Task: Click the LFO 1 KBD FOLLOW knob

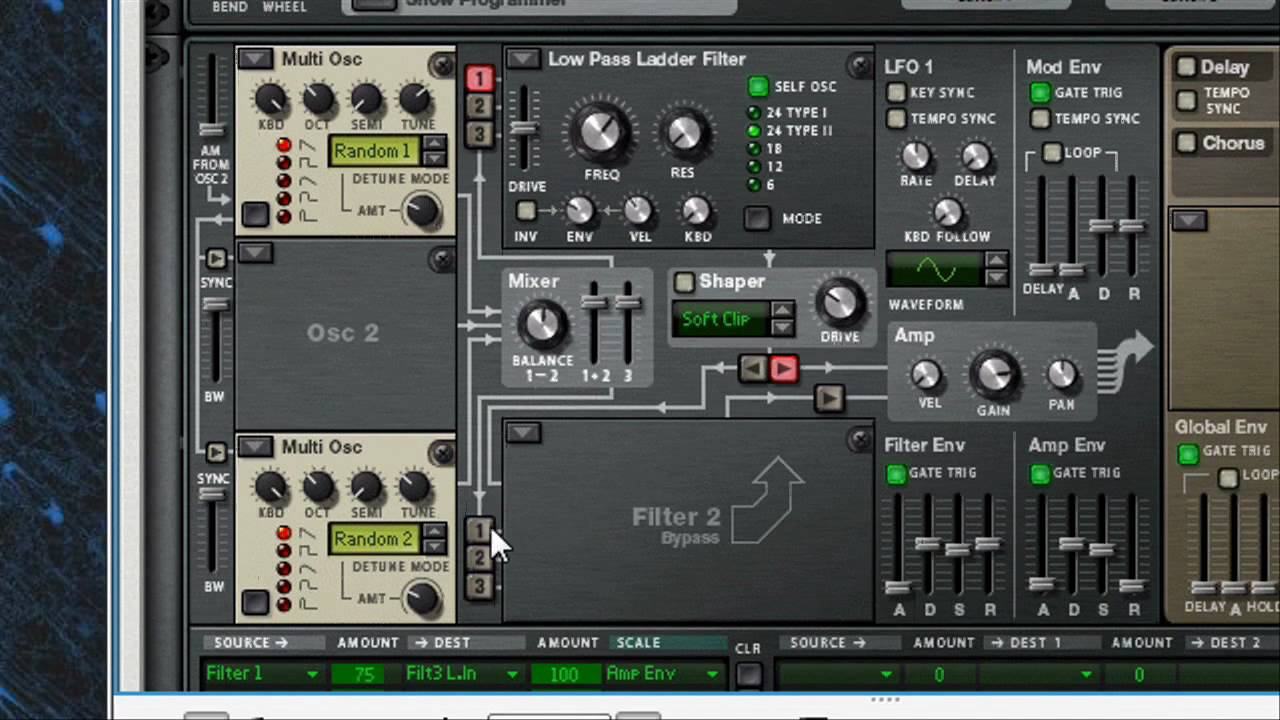Action: click(947, 212)
